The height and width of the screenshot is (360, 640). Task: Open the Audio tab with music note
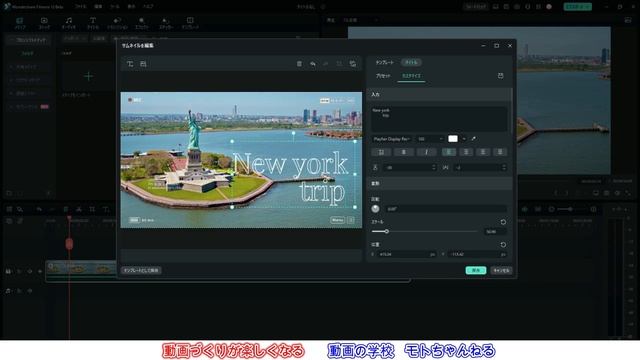pos(69,23)
